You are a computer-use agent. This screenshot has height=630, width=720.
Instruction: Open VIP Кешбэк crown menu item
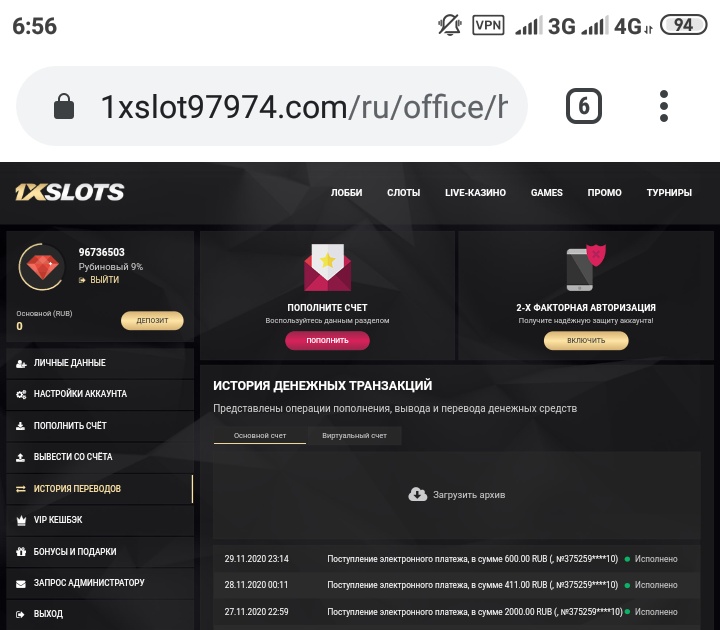tap(100, 520)
